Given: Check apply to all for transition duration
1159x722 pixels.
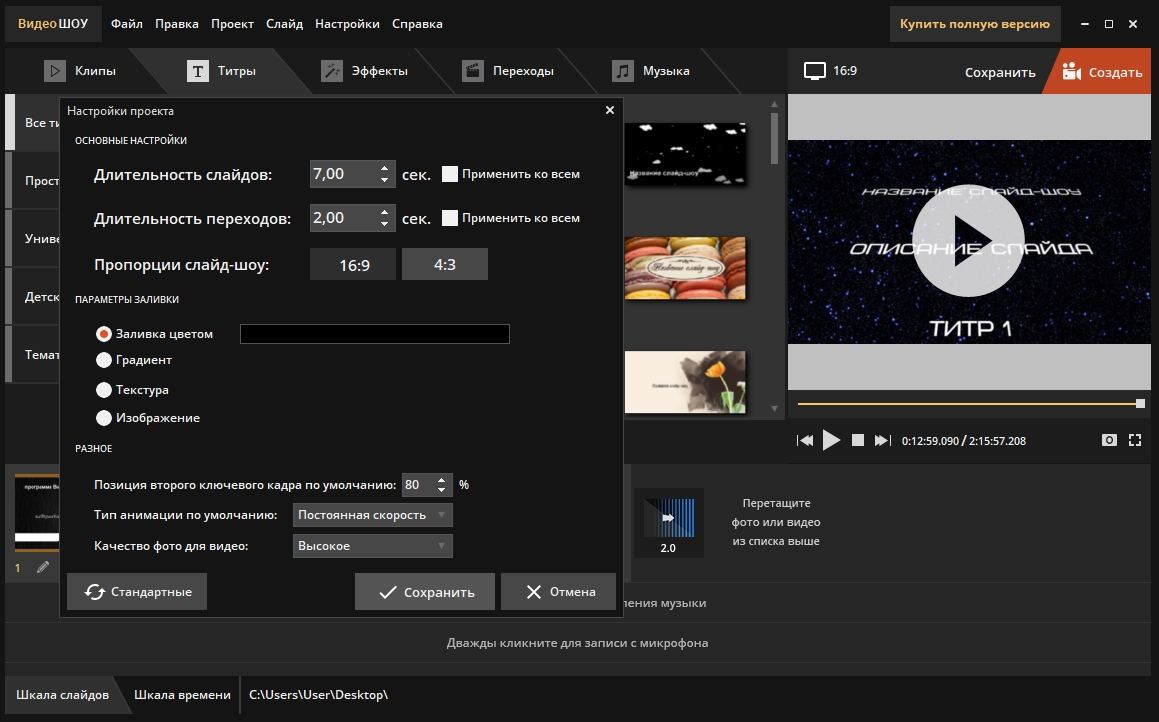Looking at the screenshot, I should point(450,218).
